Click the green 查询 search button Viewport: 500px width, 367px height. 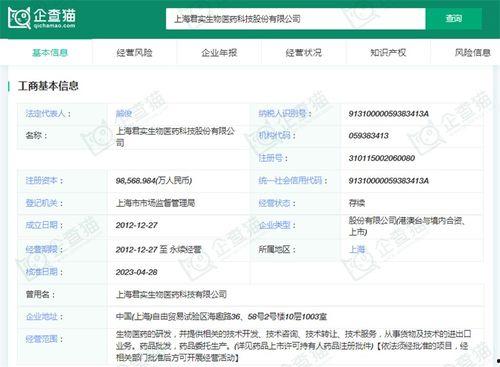coord(454,18)
